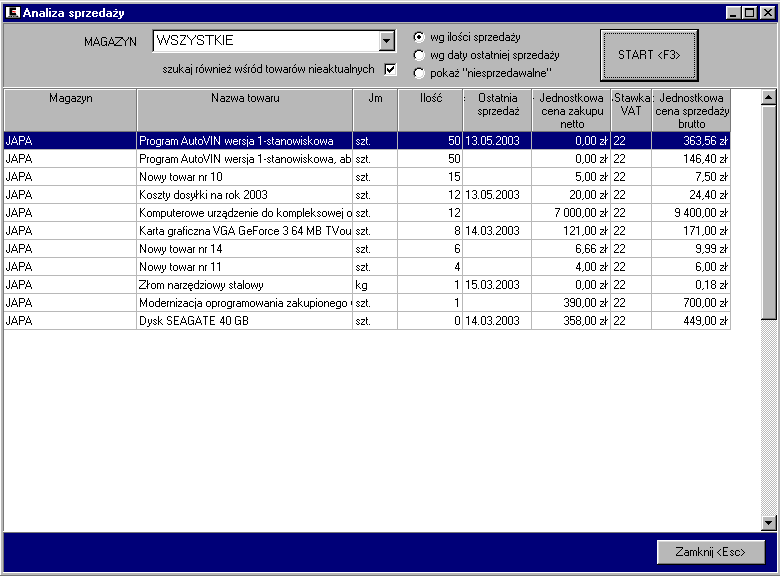The height and width of the screenshot is (576, 780).
Task: Sort by the 'Nazwa towaru' column header
Action: 245,110
